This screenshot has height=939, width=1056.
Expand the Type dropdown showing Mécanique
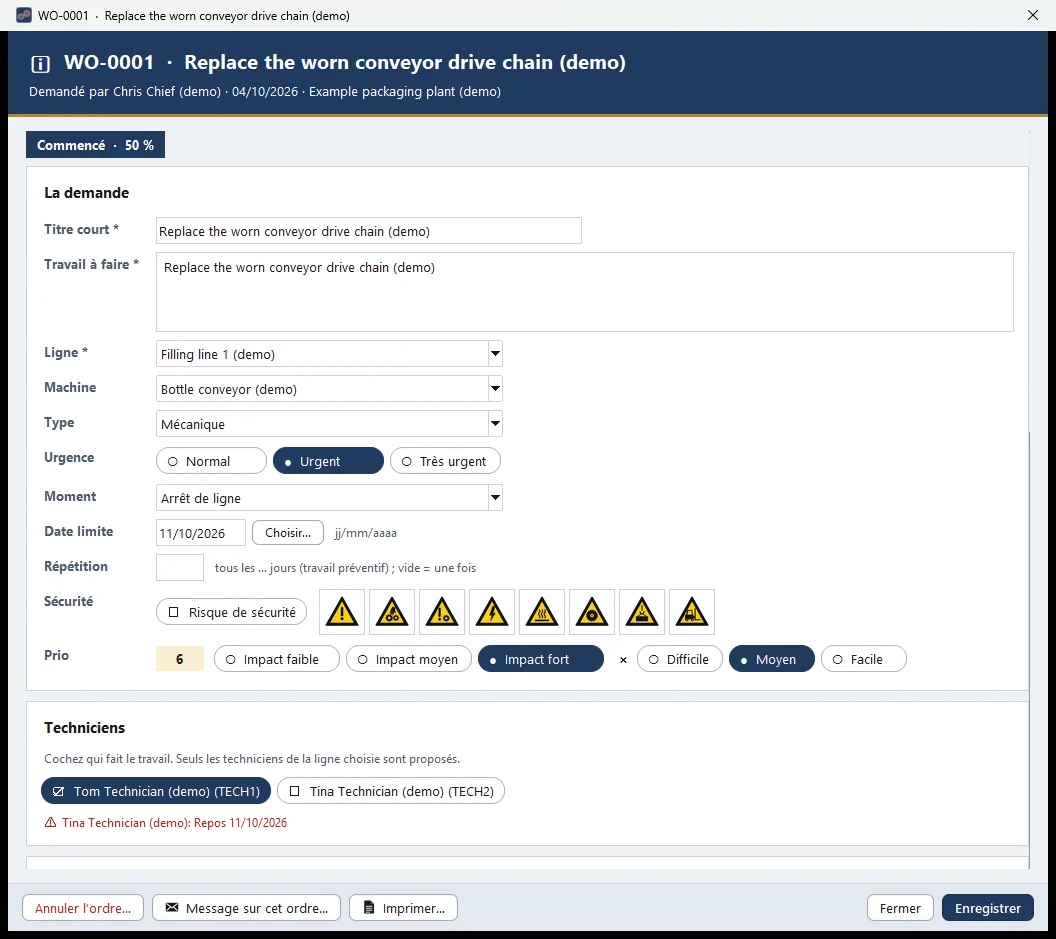pyautogui.click(x=329, y=424)
